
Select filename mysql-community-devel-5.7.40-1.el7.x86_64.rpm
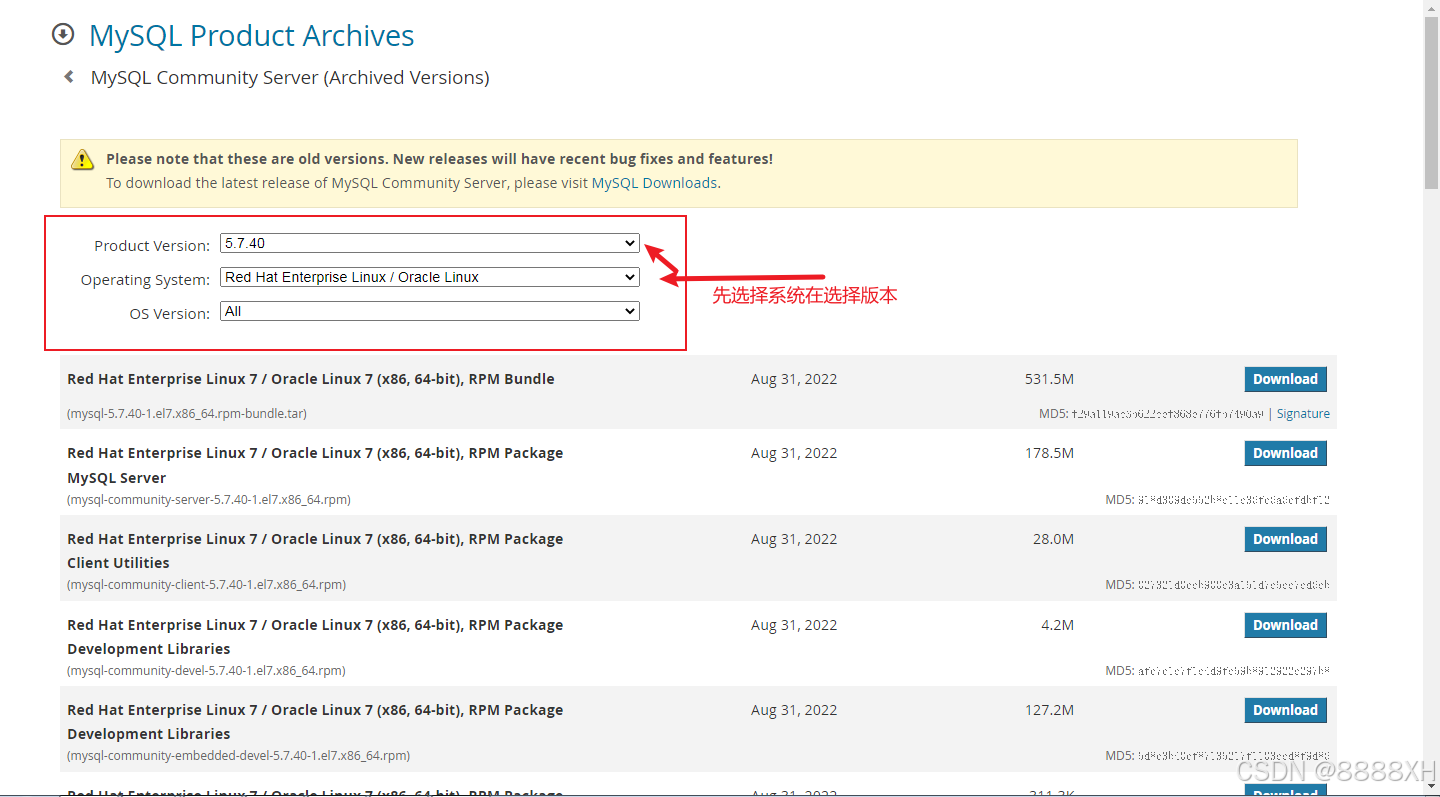pos(206,671)
